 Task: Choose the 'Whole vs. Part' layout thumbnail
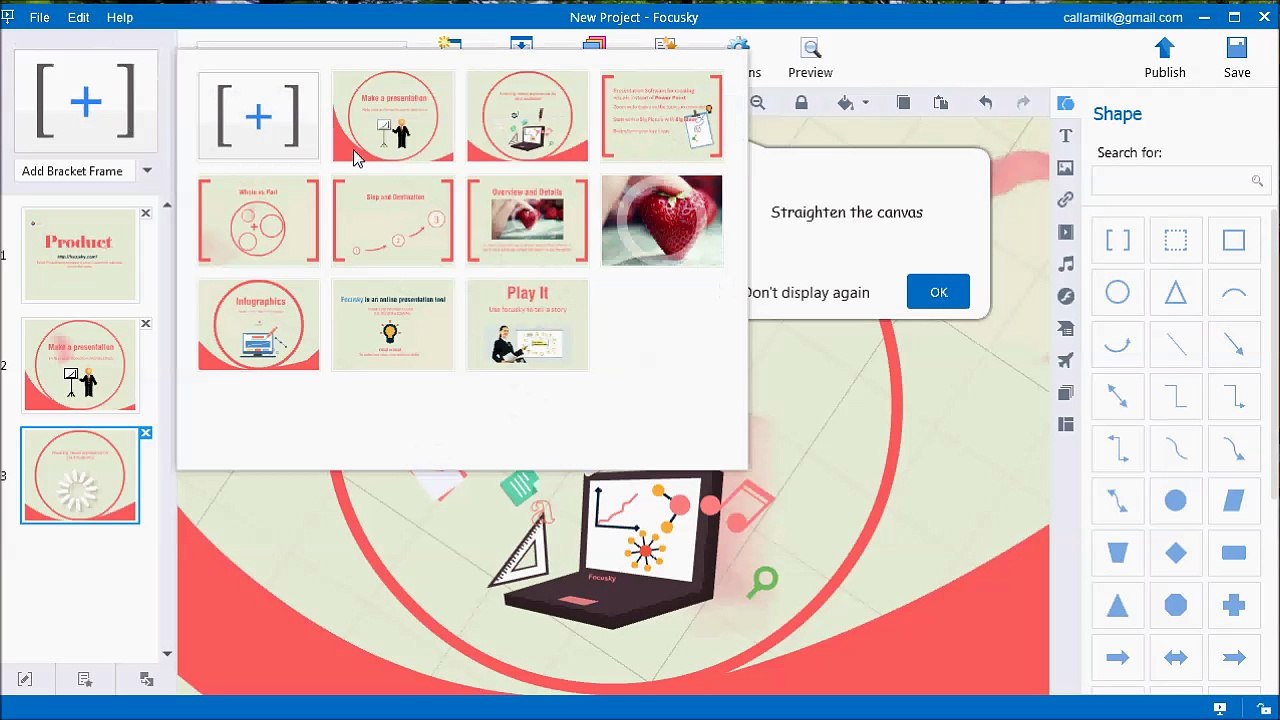point(259,221)
